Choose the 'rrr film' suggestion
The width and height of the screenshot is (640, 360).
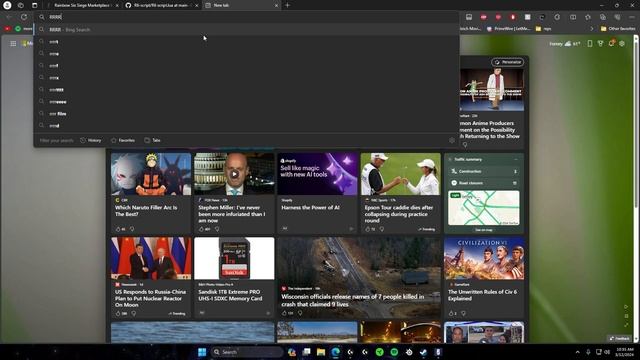point(247,113)
